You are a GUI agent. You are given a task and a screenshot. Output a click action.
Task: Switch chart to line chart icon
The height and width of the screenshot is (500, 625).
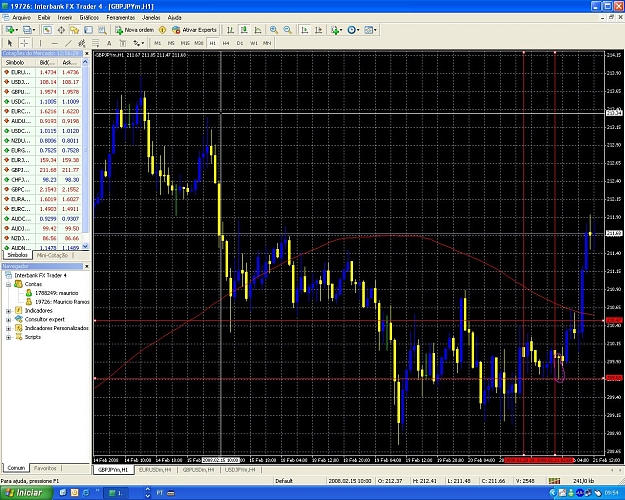point(258,30)
